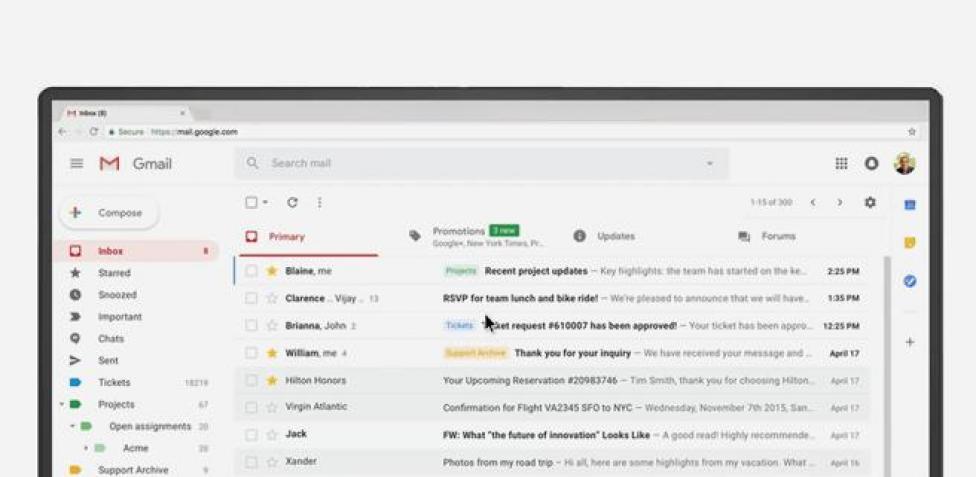Viewport: 976px width, 477px height.
Task: Refresh the inbox
Action: [x=292, y=202]
